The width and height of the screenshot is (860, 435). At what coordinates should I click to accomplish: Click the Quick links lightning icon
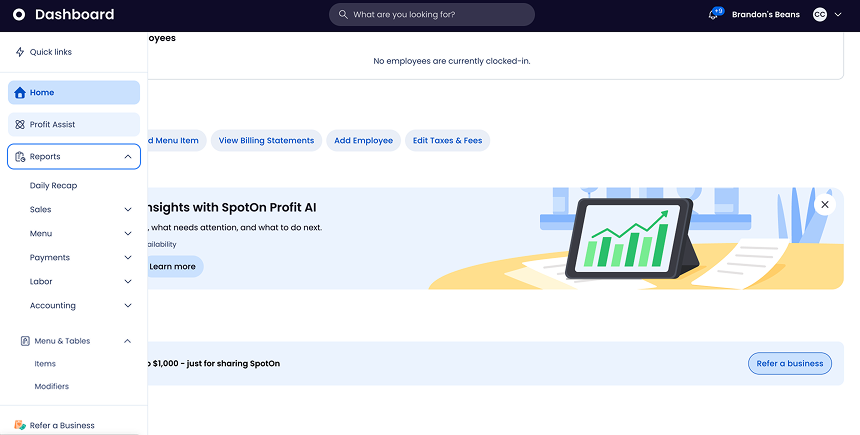(20, 52)
